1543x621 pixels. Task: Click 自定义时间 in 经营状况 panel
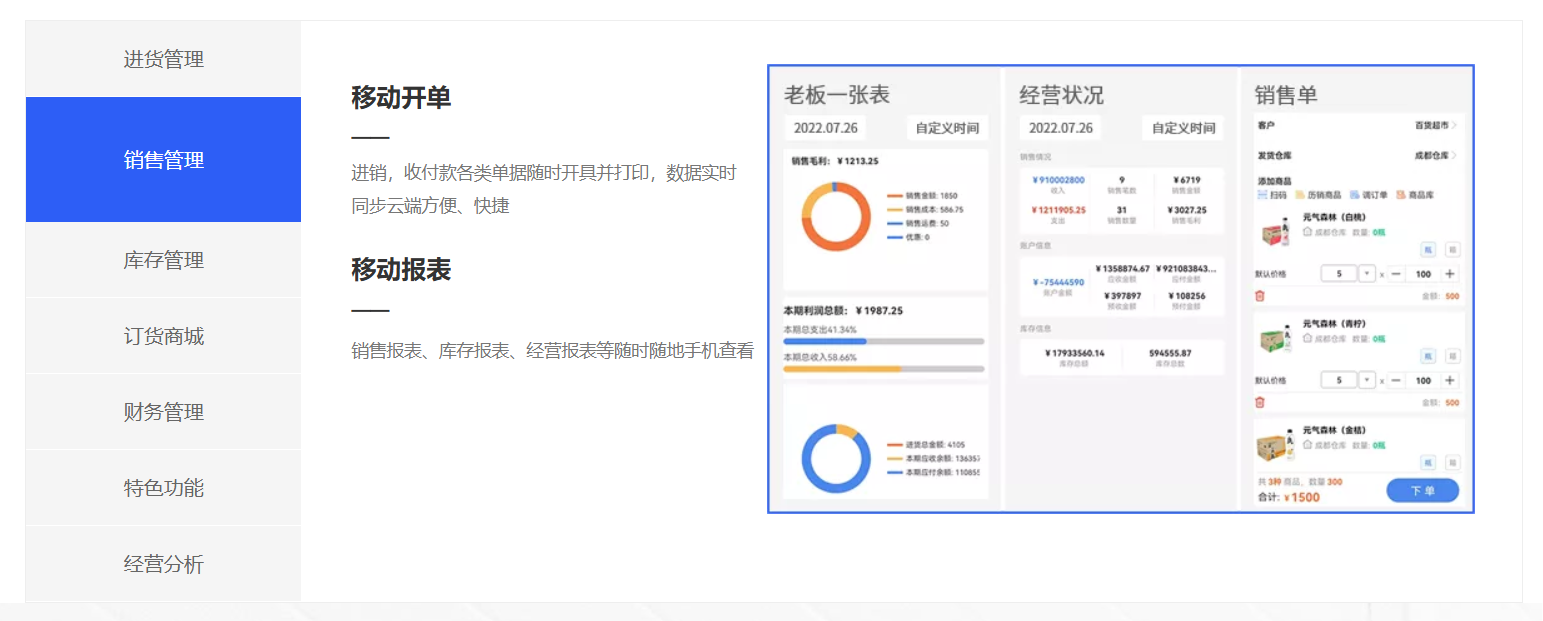coord(1183,128)
